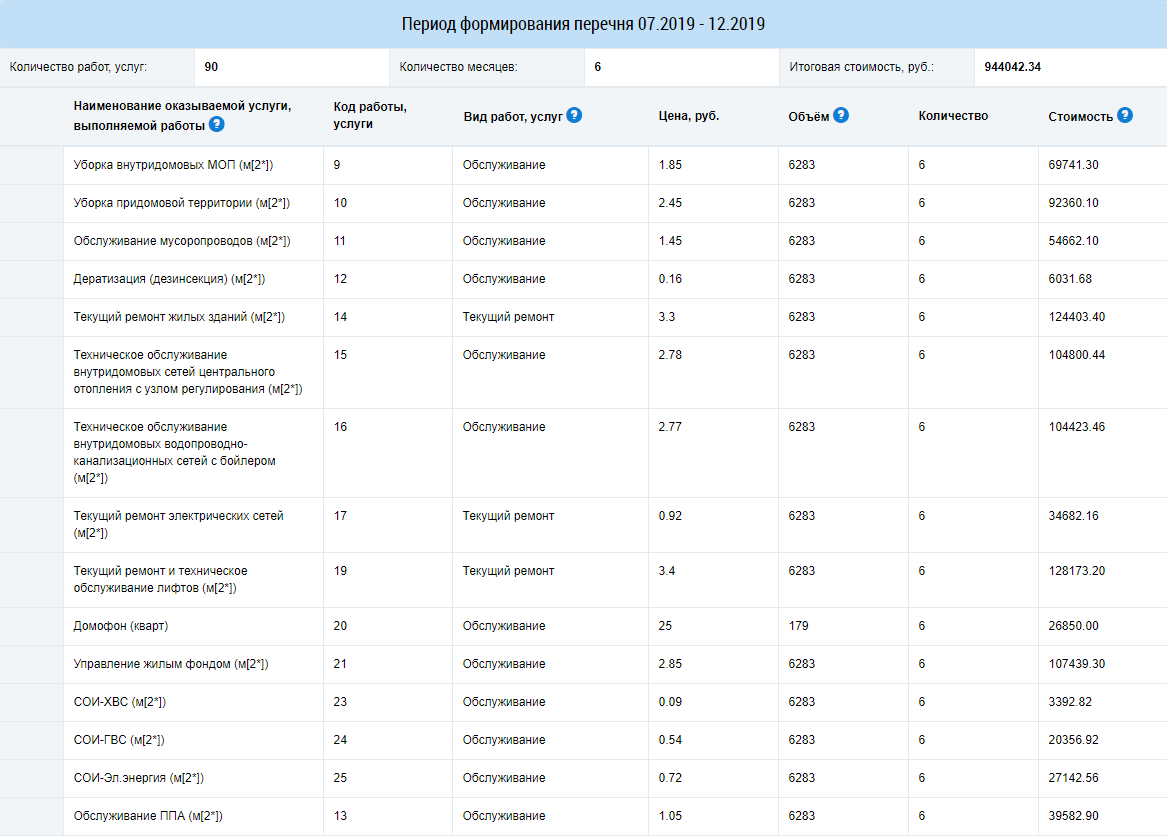Click cost value 39582.90
This screenshot has height=836, width=1167.
coord(1073,816)
